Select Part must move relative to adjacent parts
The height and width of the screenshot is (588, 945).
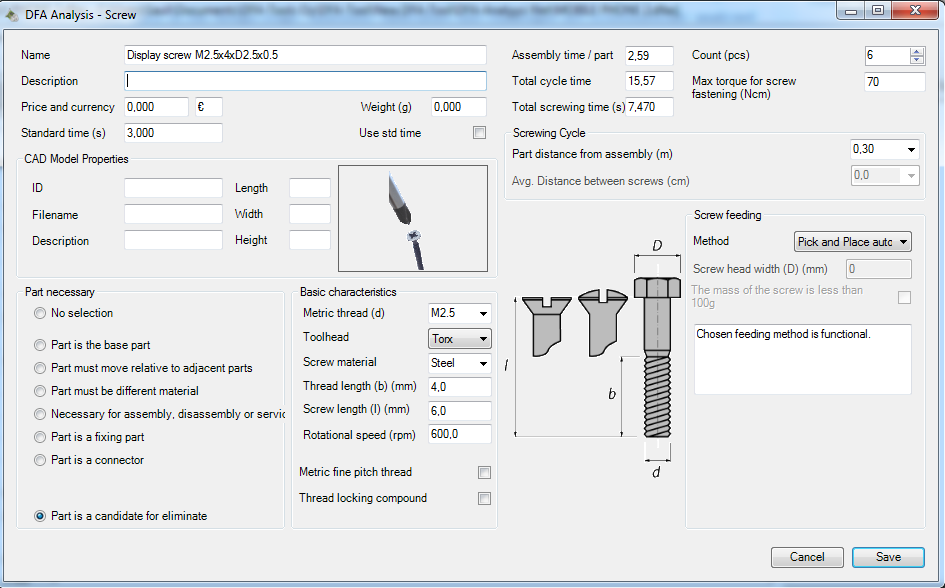40,368
